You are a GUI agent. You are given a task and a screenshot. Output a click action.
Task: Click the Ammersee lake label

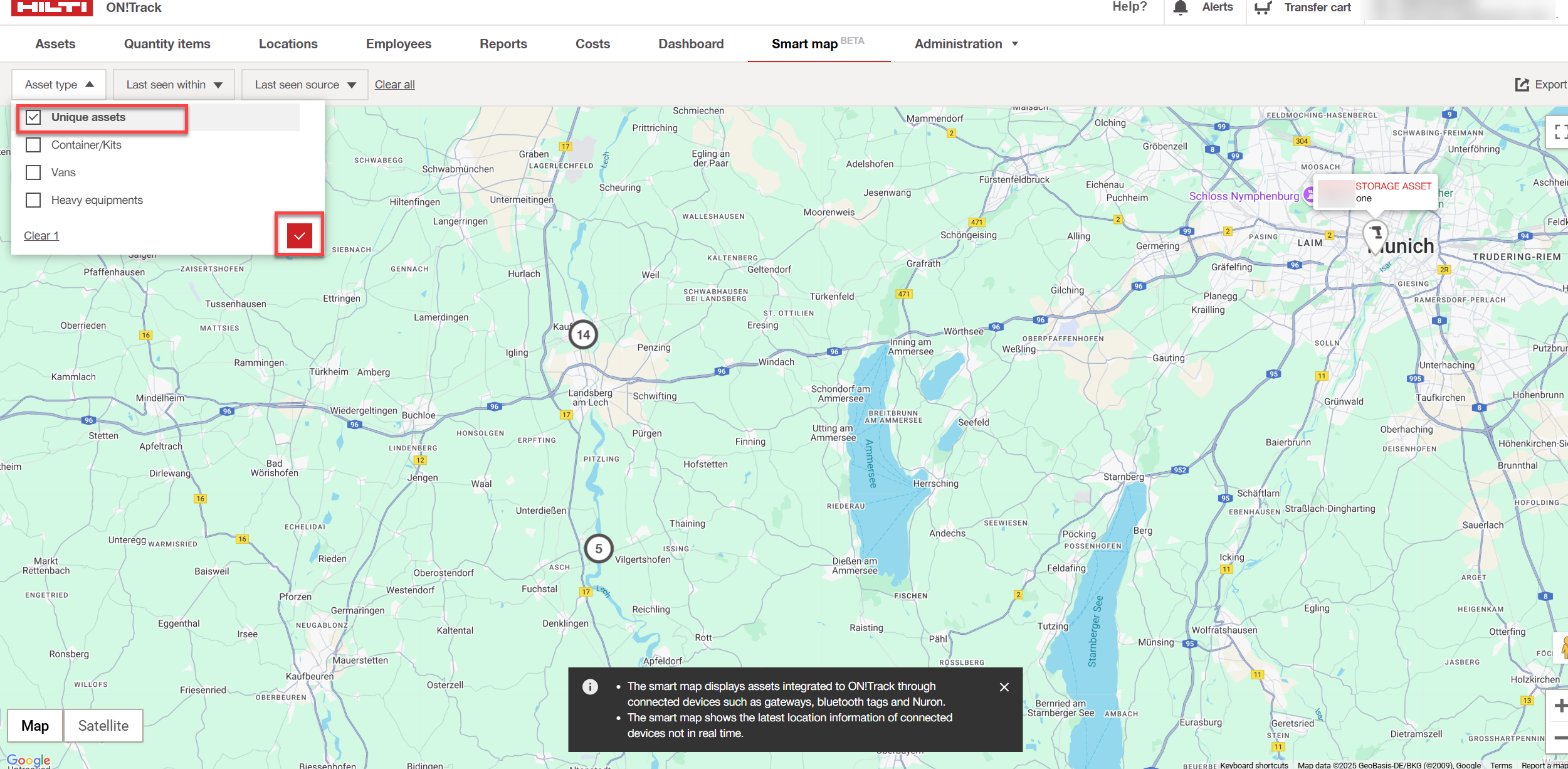(870, 463)
